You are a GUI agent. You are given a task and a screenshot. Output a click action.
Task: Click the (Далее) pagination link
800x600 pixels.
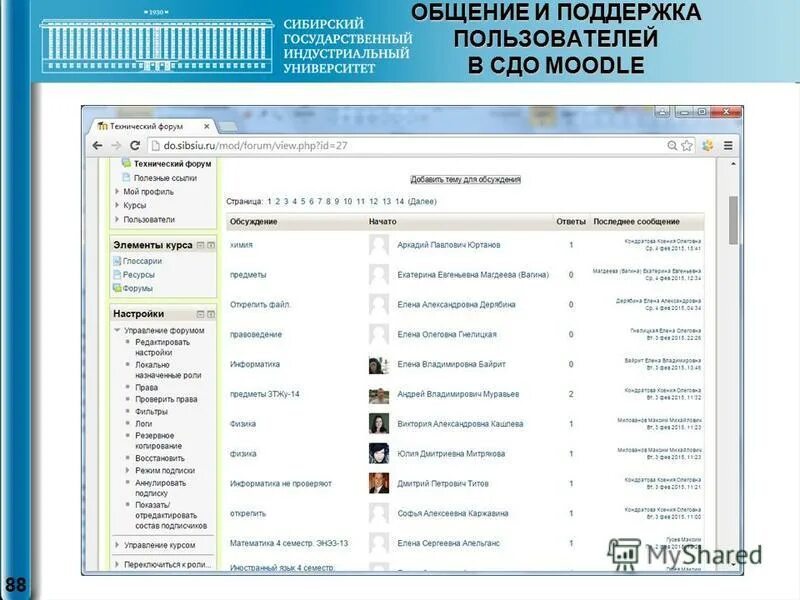pyautogui.click(x=422, y=202)
